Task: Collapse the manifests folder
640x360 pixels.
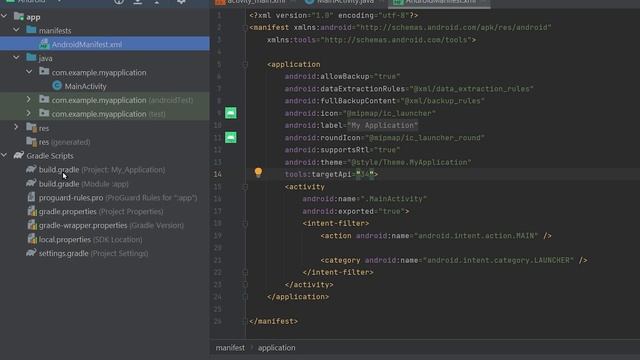Action: tap(16, 30)
